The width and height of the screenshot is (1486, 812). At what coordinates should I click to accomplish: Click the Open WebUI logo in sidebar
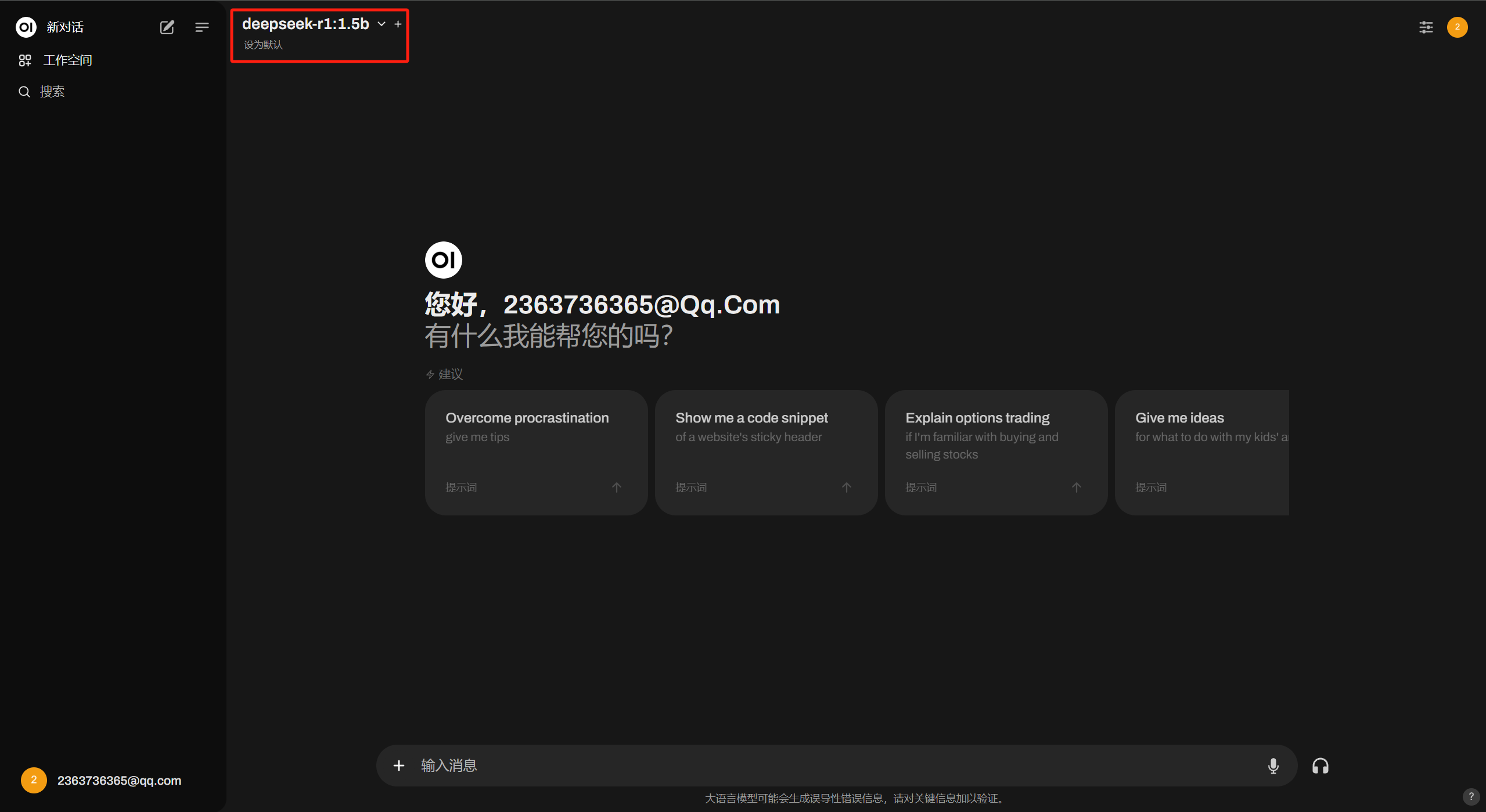click(26, 27)
